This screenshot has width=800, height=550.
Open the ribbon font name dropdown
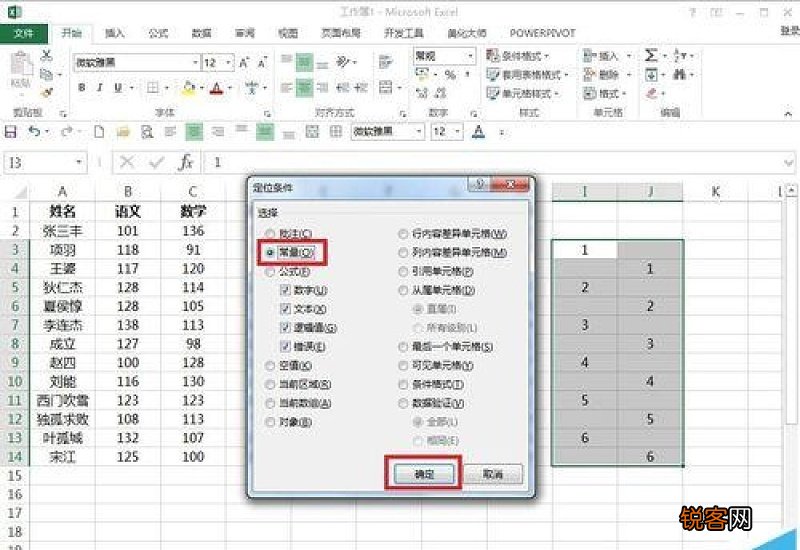coord(195,63)
